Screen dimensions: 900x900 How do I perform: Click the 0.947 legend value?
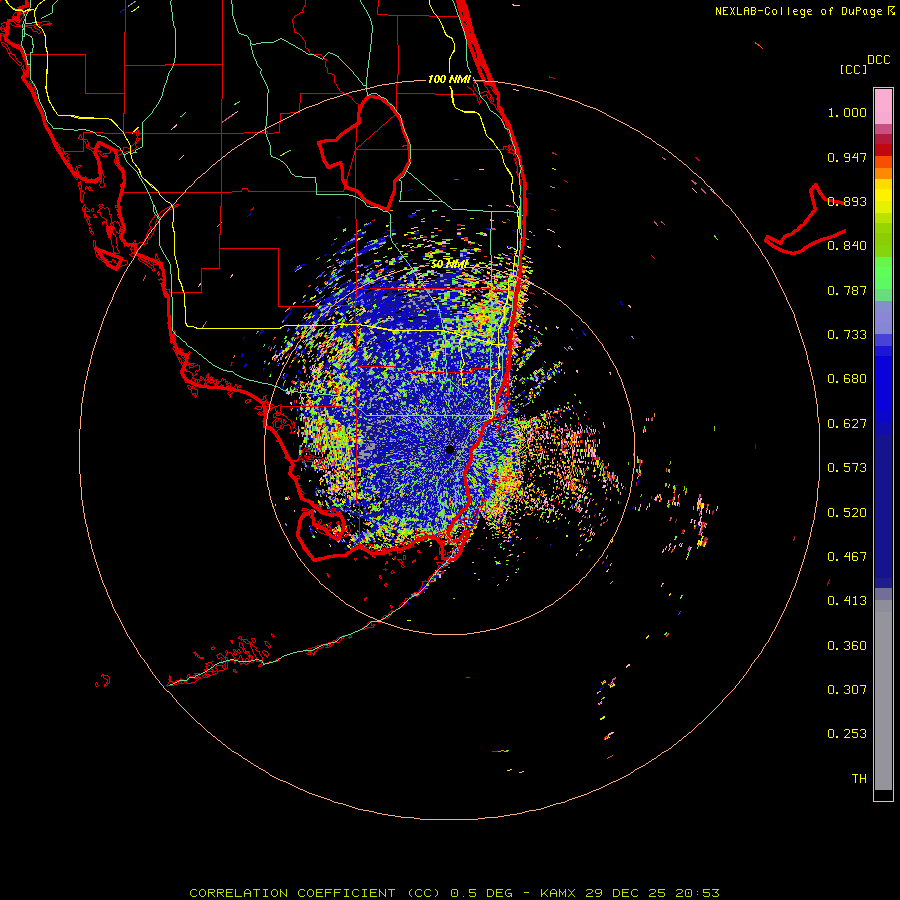point(847,157)
